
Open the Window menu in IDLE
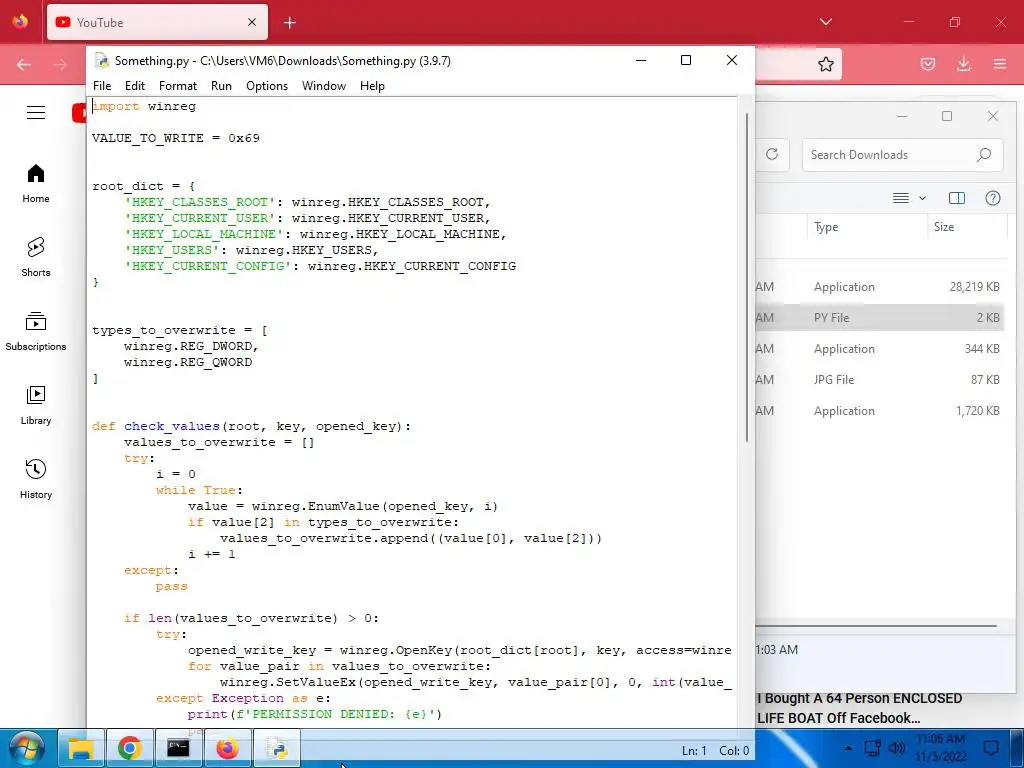coord(324,86)
